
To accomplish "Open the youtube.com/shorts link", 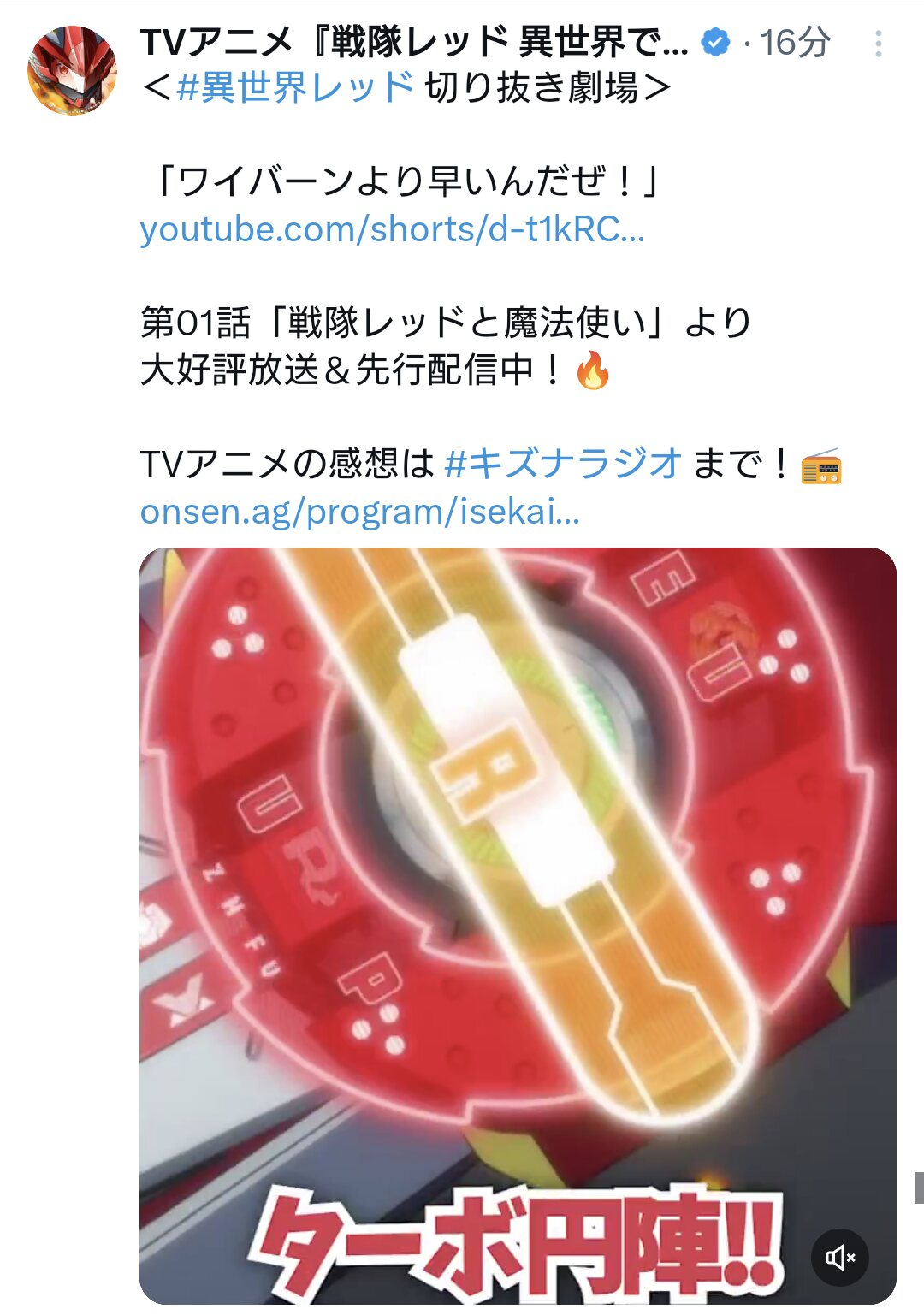I will coord(392,229).
